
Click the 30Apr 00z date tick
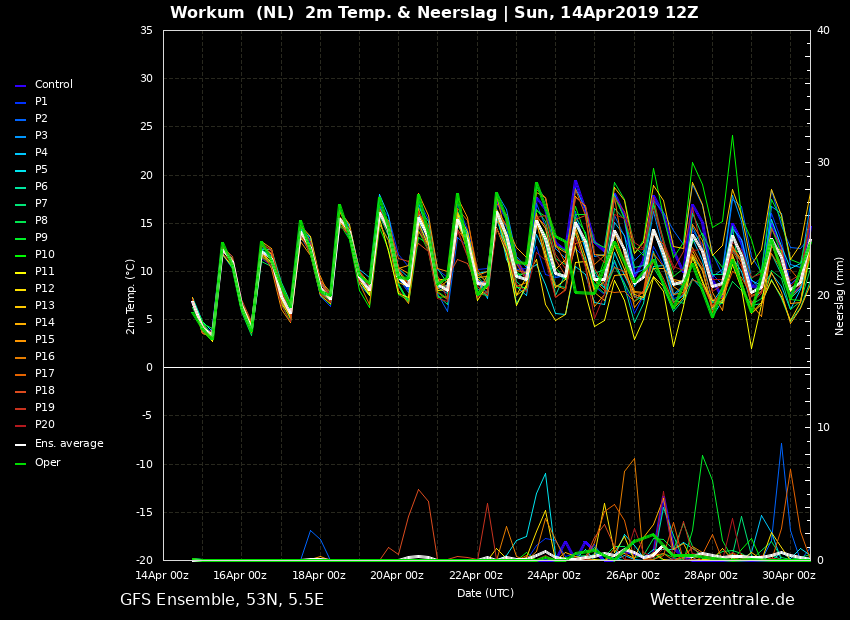[789, 575]
